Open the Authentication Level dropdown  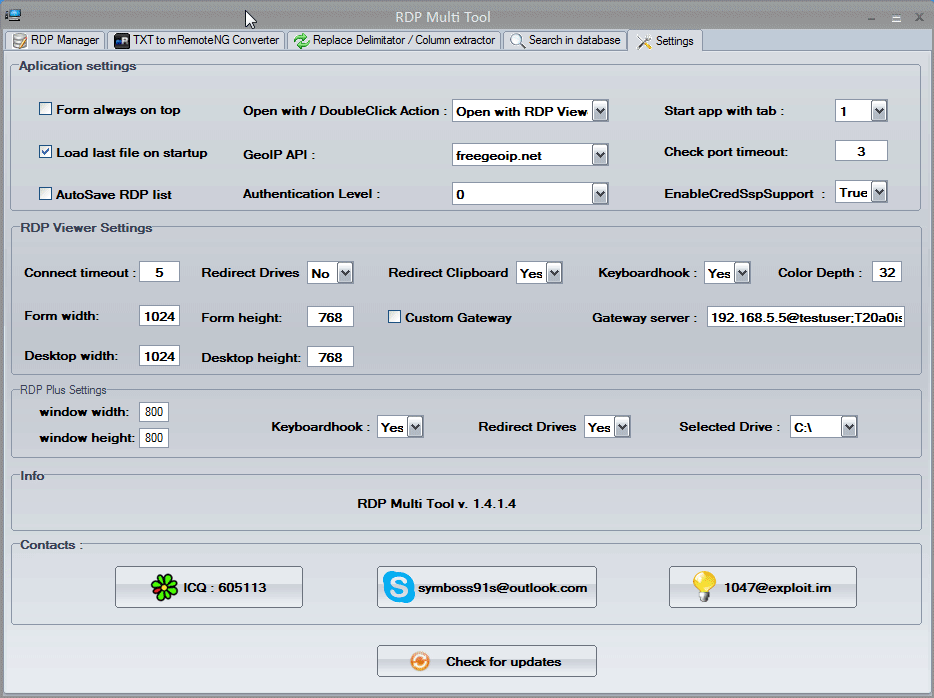pos(600,194)
